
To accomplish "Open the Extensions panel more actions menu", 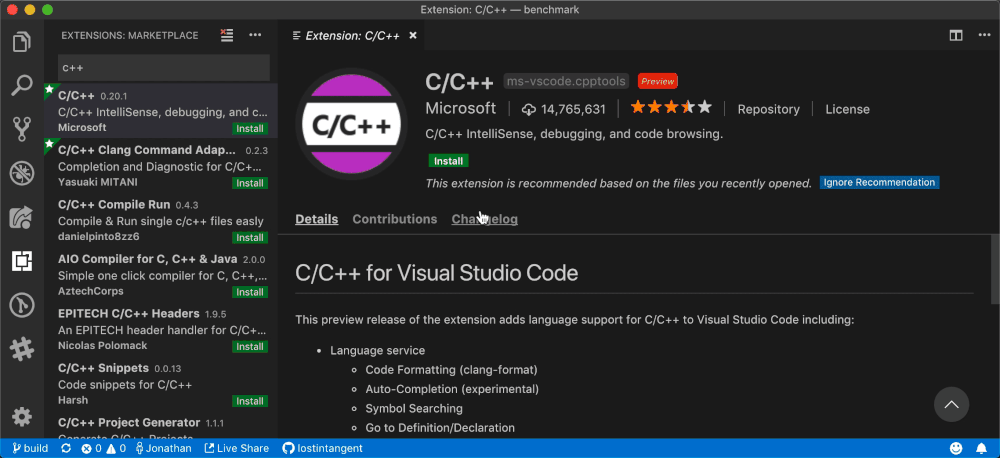I will click(255, 35).
